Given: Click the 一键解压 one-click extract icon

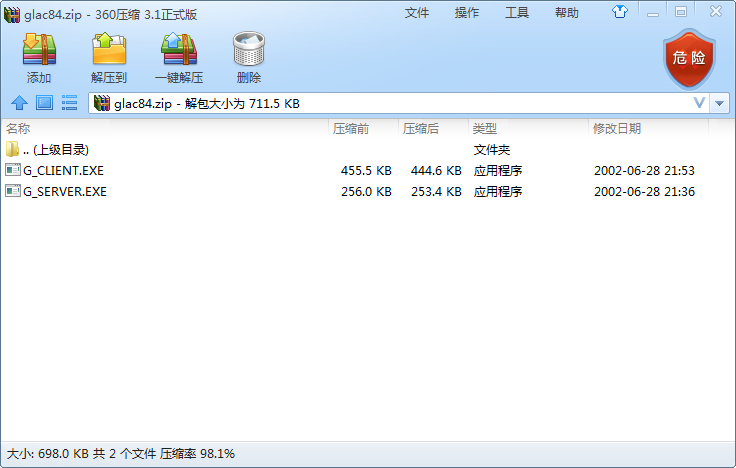Looking at the screenshot, I should (x=179, y=49).
